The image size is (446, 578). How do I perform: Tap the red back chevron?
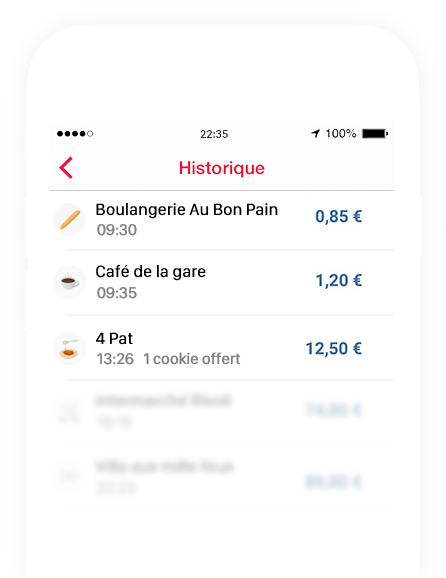point(66,168)
